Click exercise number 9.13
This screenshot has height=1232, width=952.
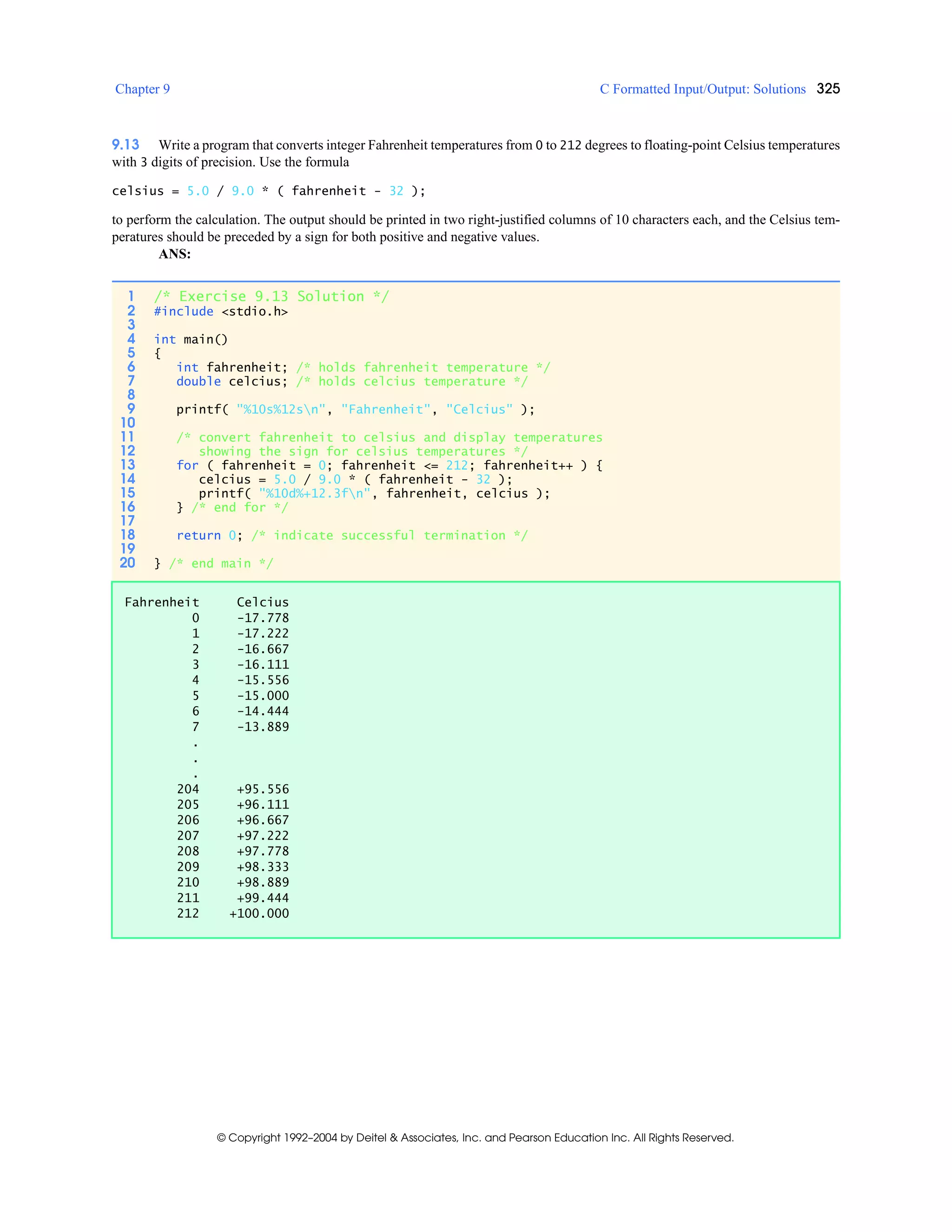[125, 145]
